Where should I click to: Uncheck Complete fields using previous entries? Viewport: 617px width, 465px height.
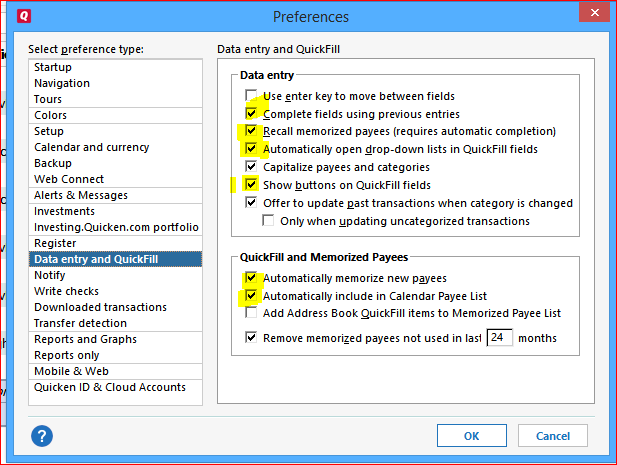pos(251,113)
